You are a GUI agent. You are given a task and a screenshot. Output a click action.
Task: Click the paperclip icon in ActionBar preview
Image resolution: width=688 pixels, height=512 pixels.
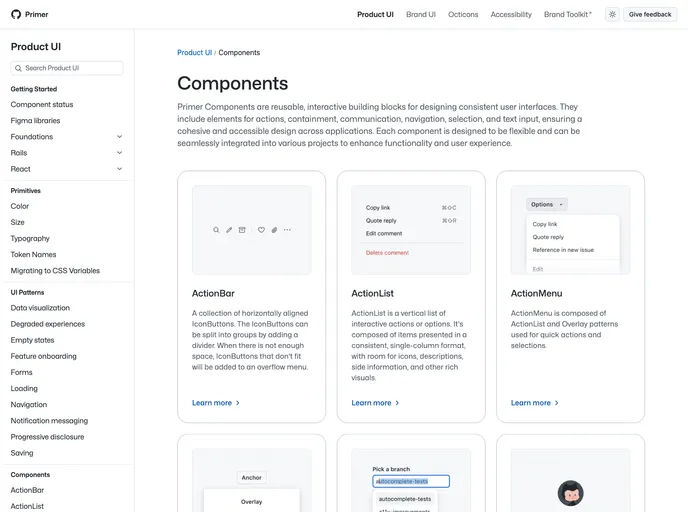[x=274, y=230]
